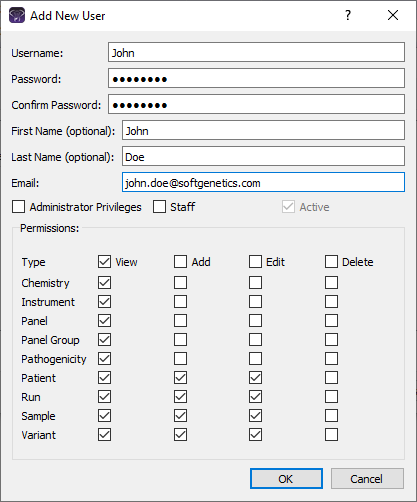Toggle the View all-types header checkbox
Screen dimensions: 417x502
tap(104, 262)
